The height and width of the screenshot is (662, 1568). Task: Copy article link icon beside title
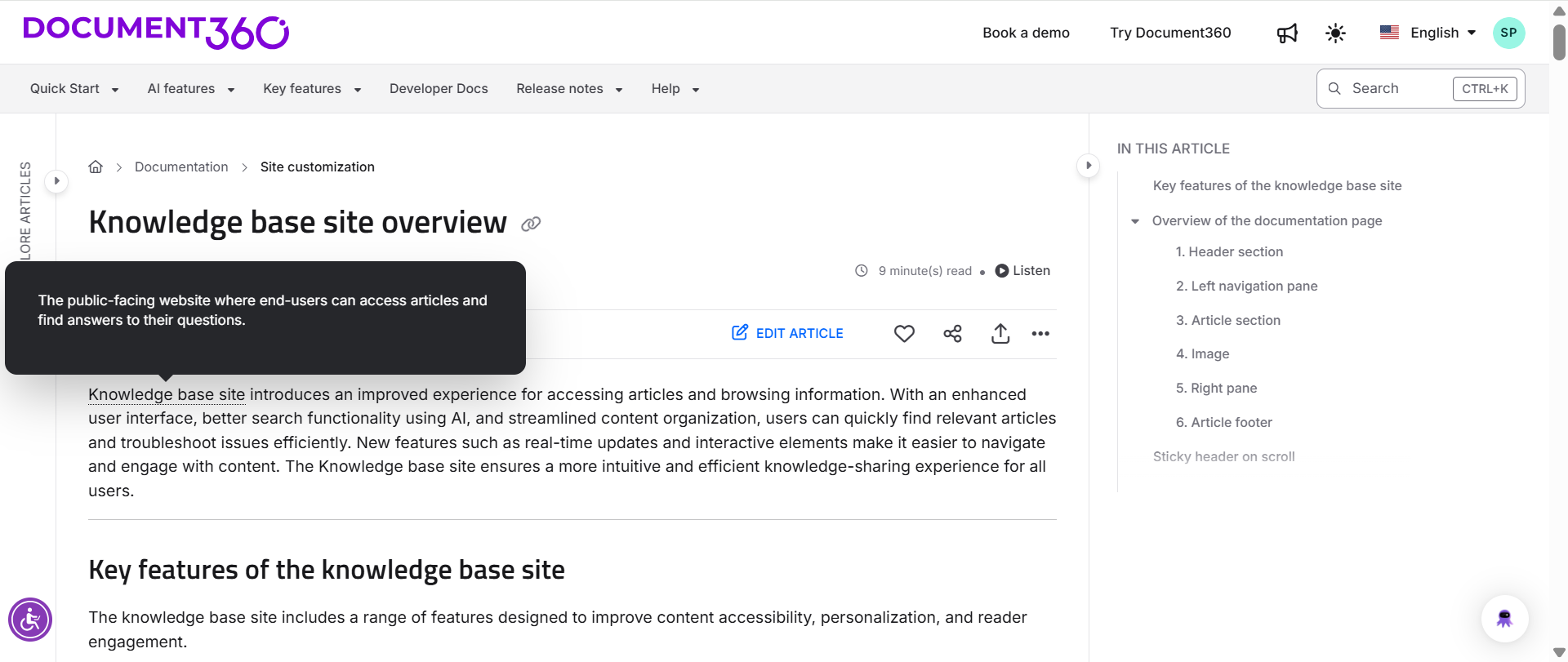point(531,224)
